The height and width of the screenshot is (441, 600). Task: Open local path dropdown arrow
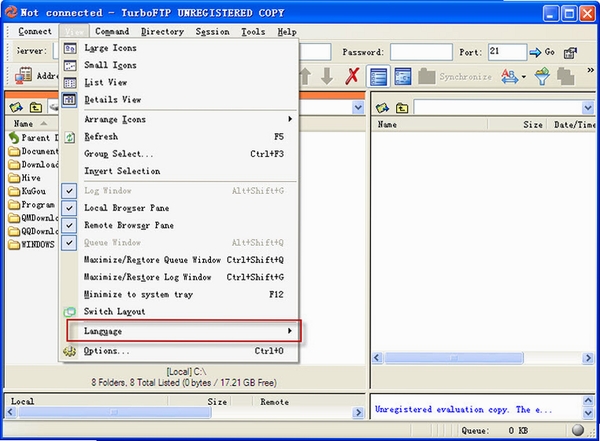358,108
